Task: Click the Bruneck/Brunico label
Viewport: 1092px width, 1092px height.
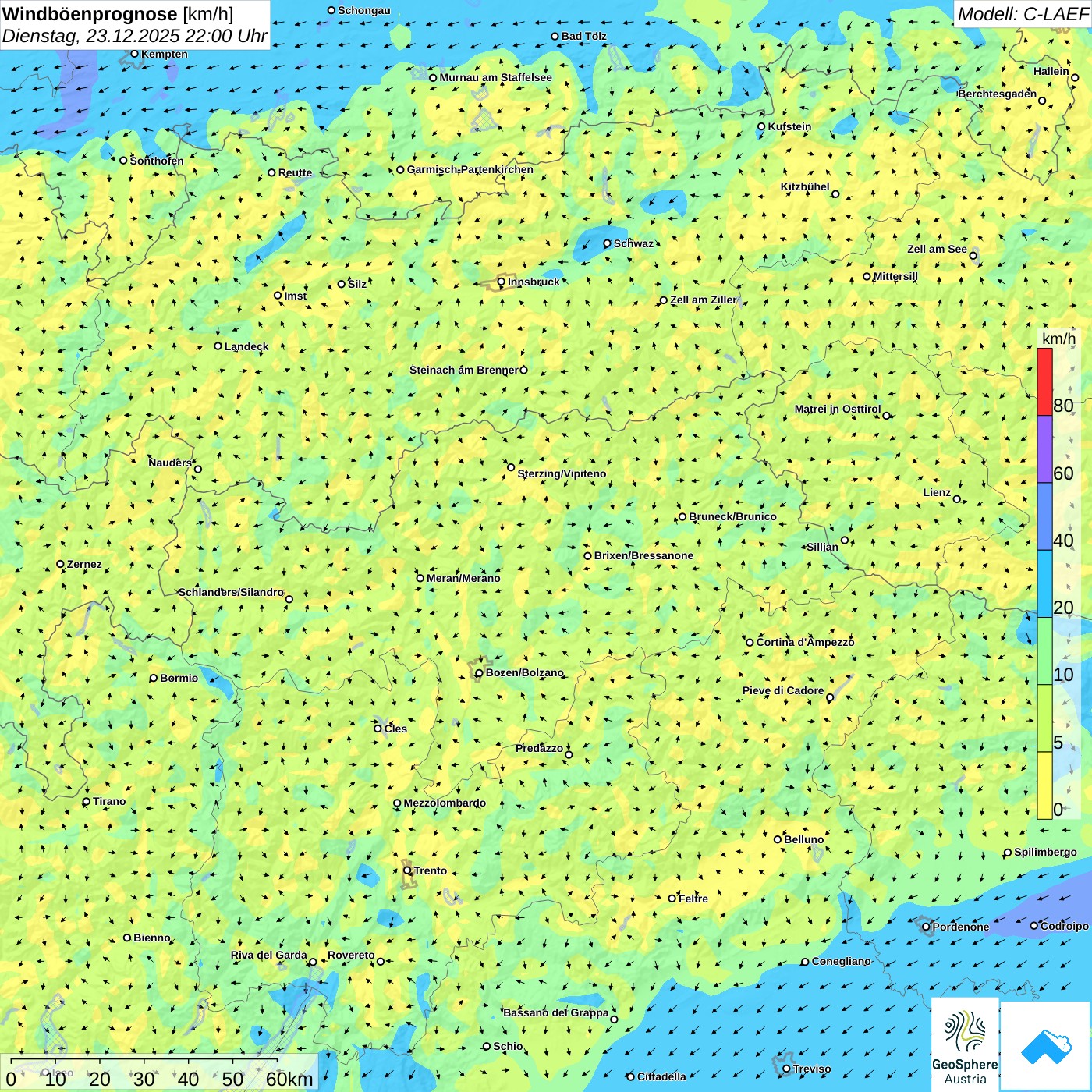Action: coord(732,516)
